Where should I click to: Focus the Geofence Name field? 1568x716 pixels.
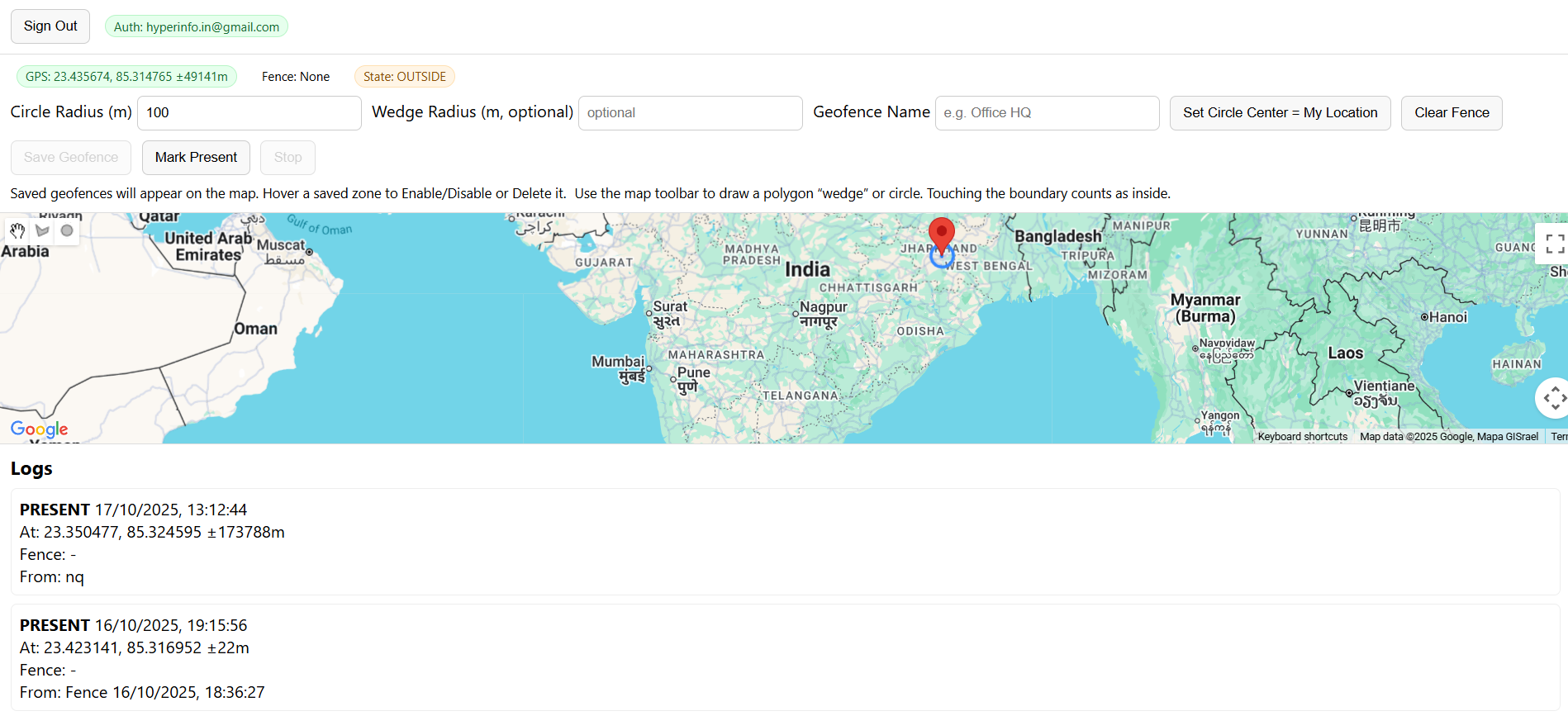1048,113
